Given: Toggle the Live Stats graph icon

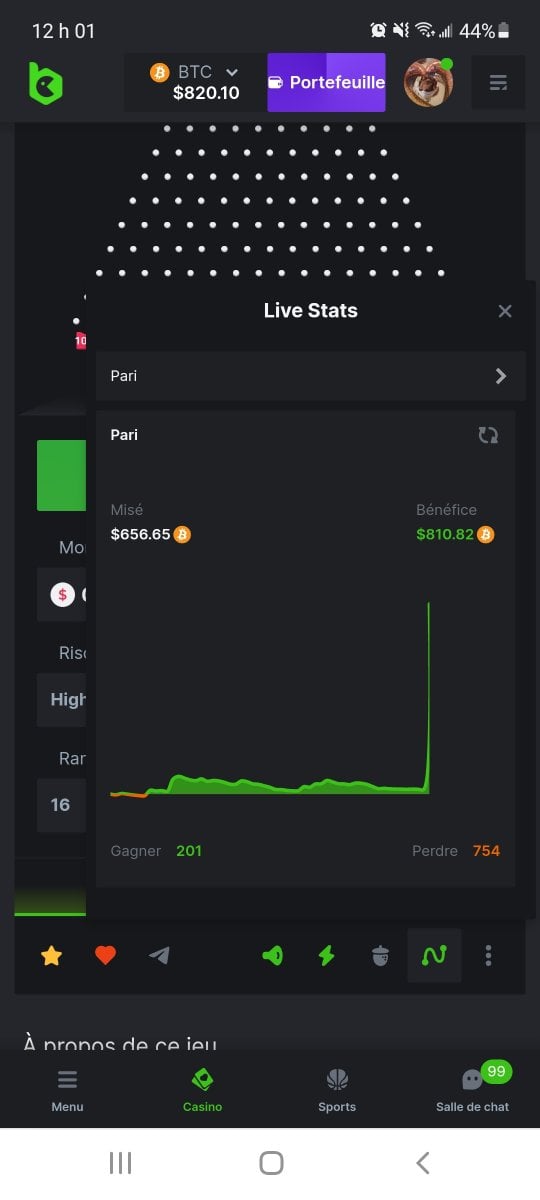Looking at the screenshot, I should pos(434,956).
